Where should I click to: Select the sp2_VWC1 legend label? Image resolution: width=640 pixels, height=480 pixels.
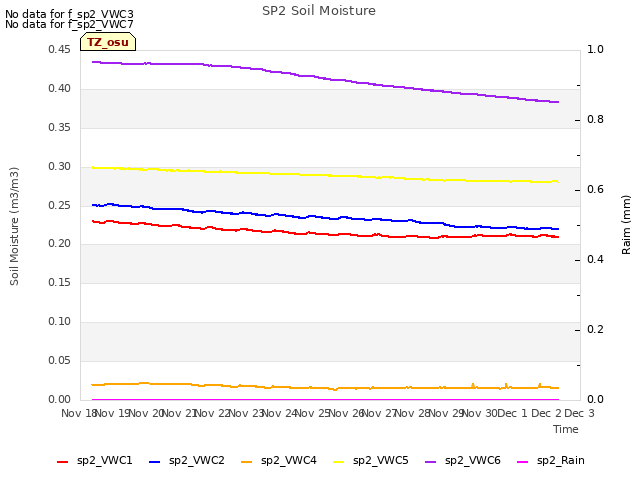[104, 460]
